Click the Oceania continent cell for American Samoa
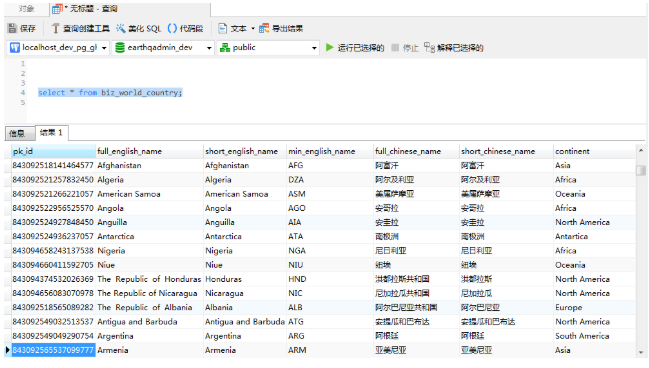This screenshot has width=649, height=368. point(594,194)
